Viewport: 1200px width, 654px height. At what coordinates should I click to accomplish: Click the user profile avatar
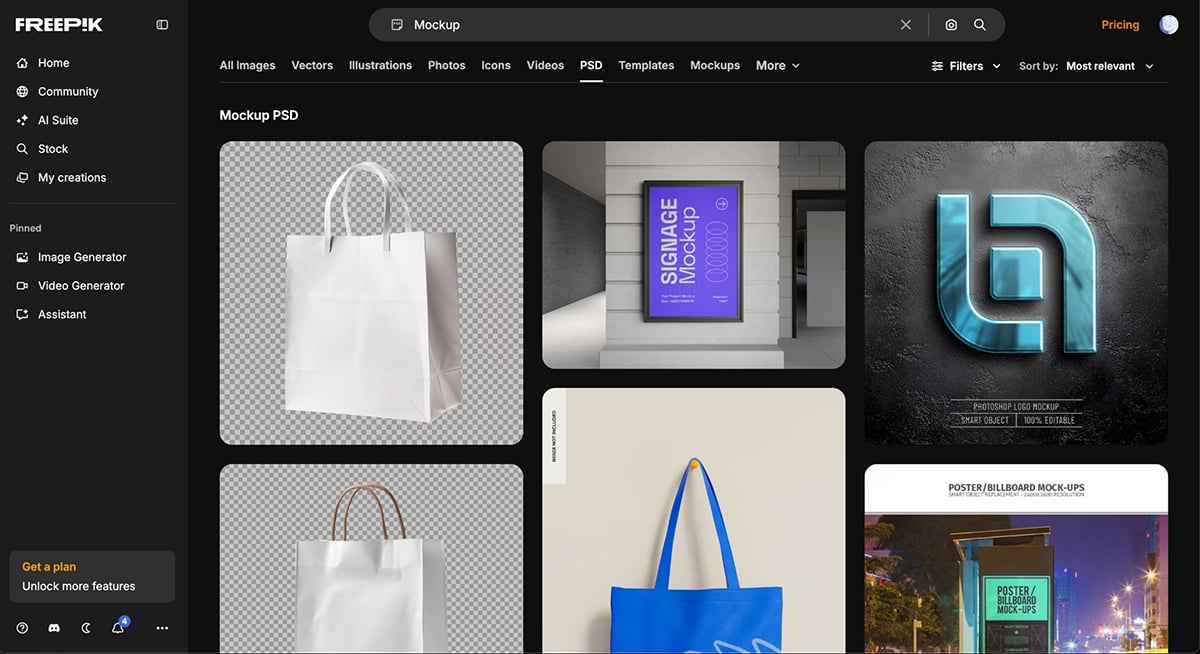[1168, 25]
